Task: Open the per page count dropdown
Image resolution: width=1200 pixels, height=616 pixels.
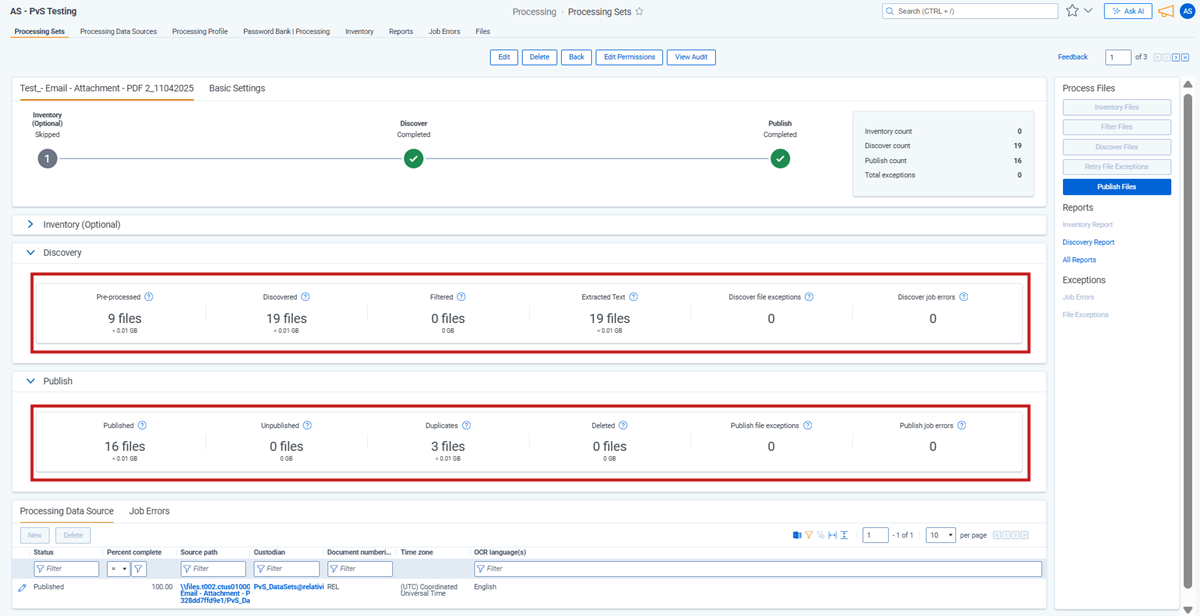Action: click(x=940, y=535)
